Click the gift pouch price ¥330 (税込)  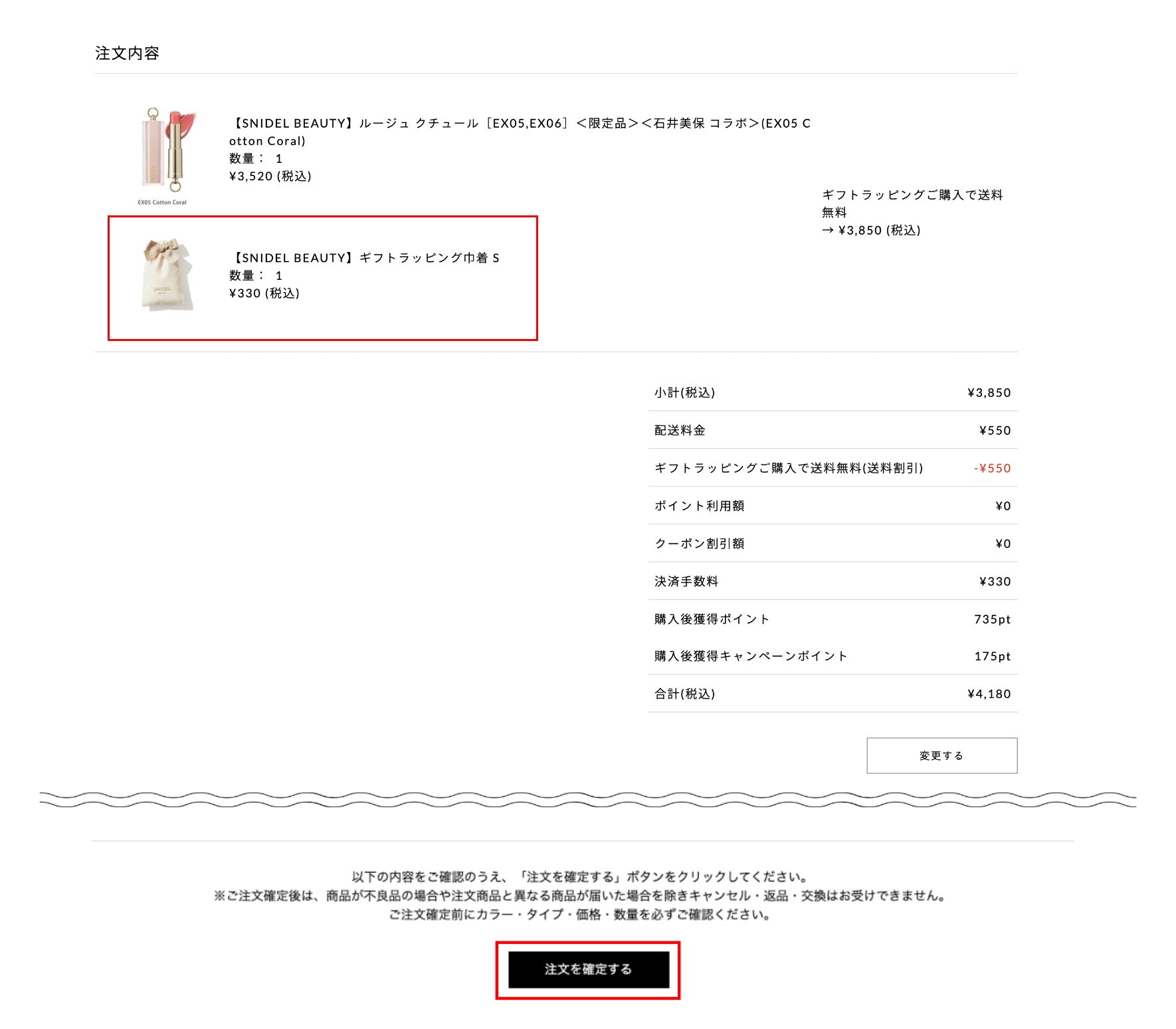coord(264,293)
